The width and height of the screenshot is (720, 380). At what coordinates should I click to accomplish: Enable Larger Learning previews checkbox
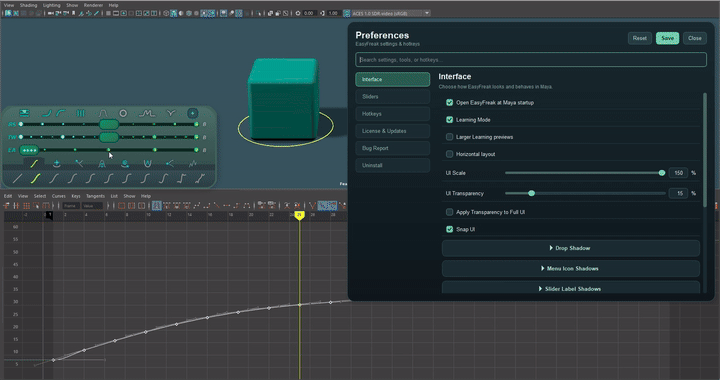[x=450, y=137]
